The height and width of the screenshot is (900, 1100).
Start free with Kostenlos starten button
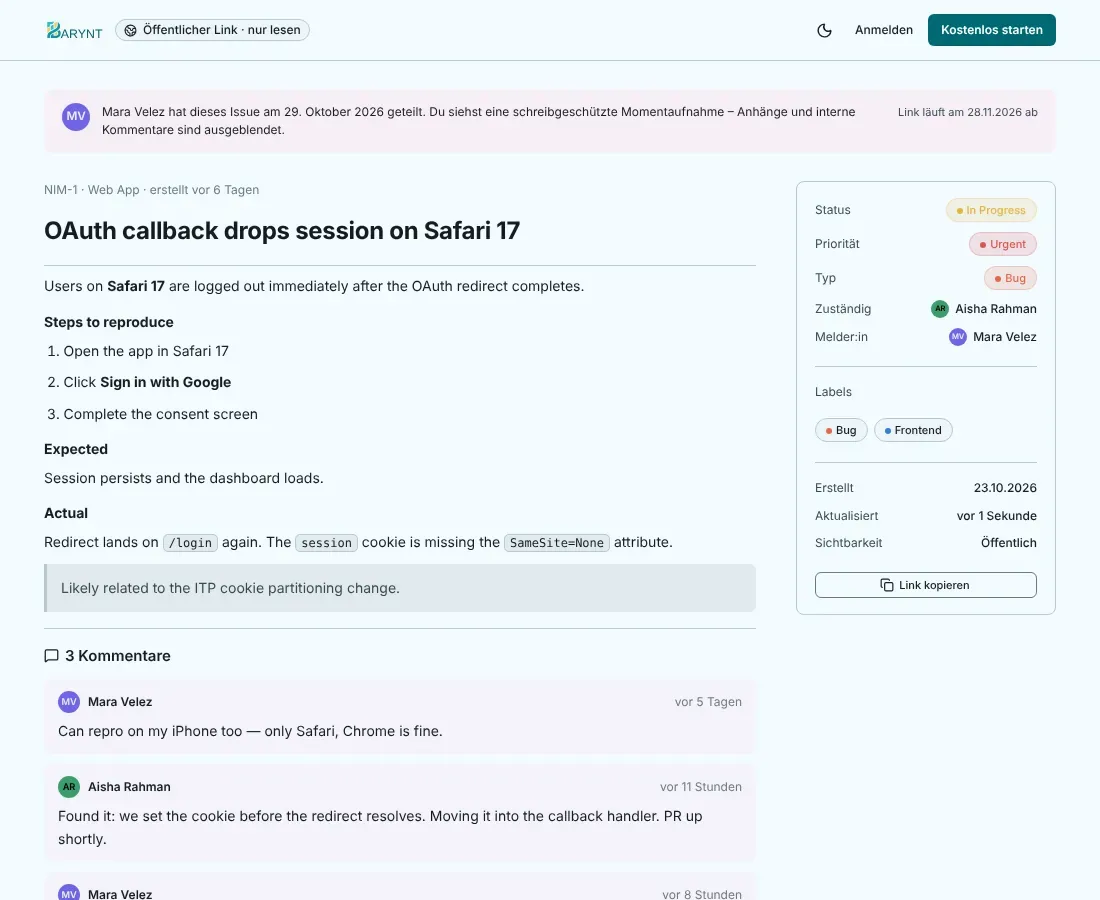coord(991,30)
